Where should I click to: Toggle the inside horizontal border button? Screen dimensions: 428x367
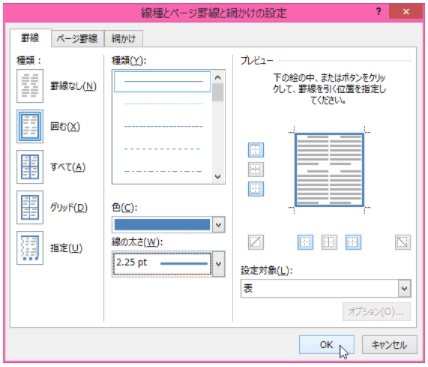(x=256, y=169)
